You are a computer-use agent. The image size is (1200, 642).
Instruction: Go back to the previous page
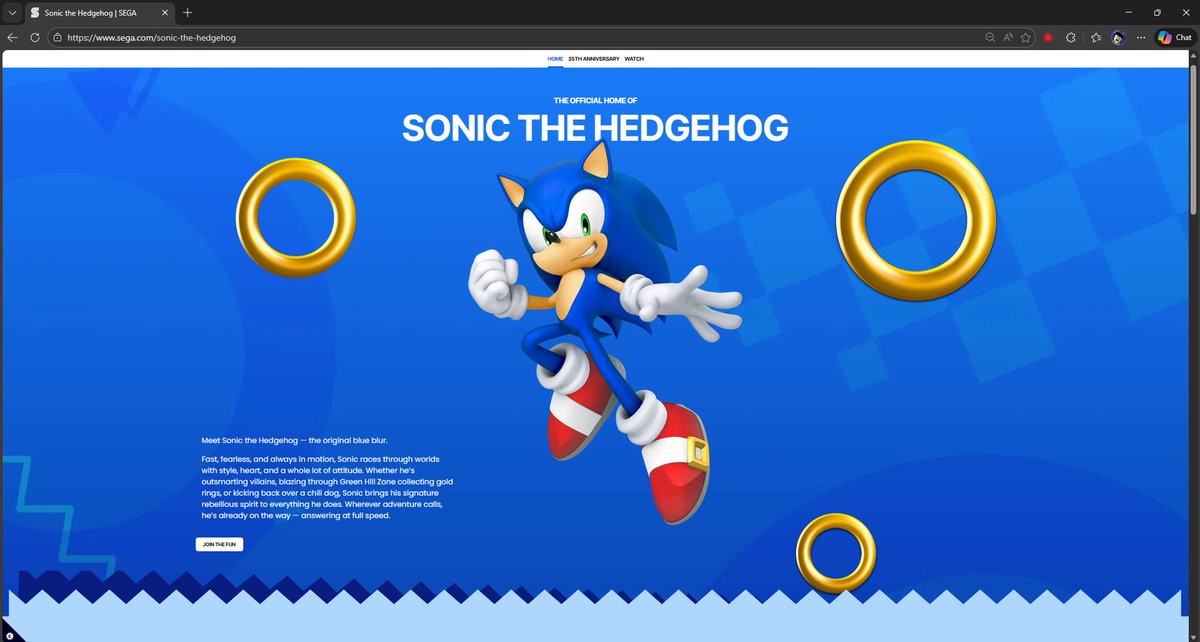tap(12, 37)
